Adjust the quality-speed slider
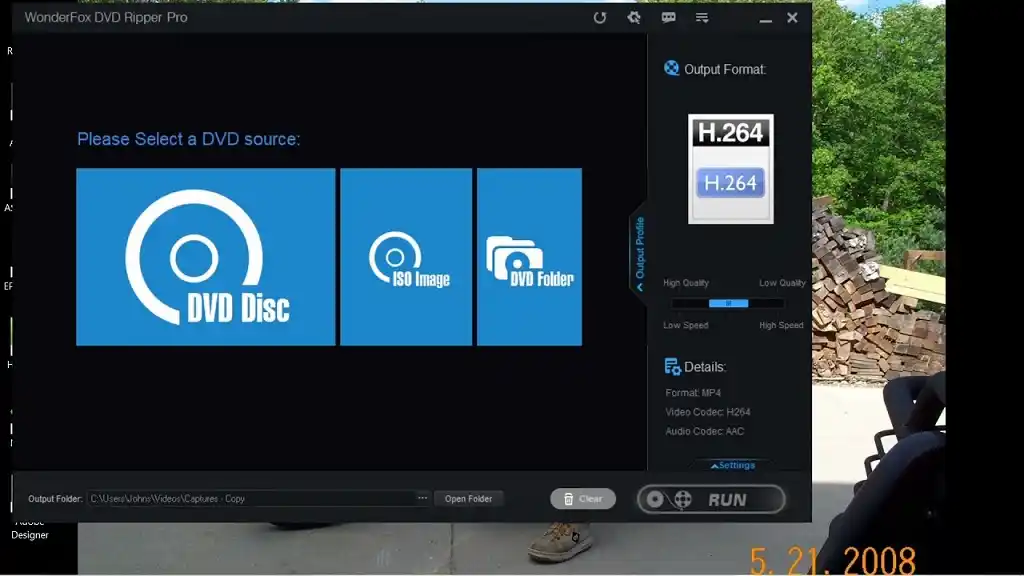 pos(731,303)
